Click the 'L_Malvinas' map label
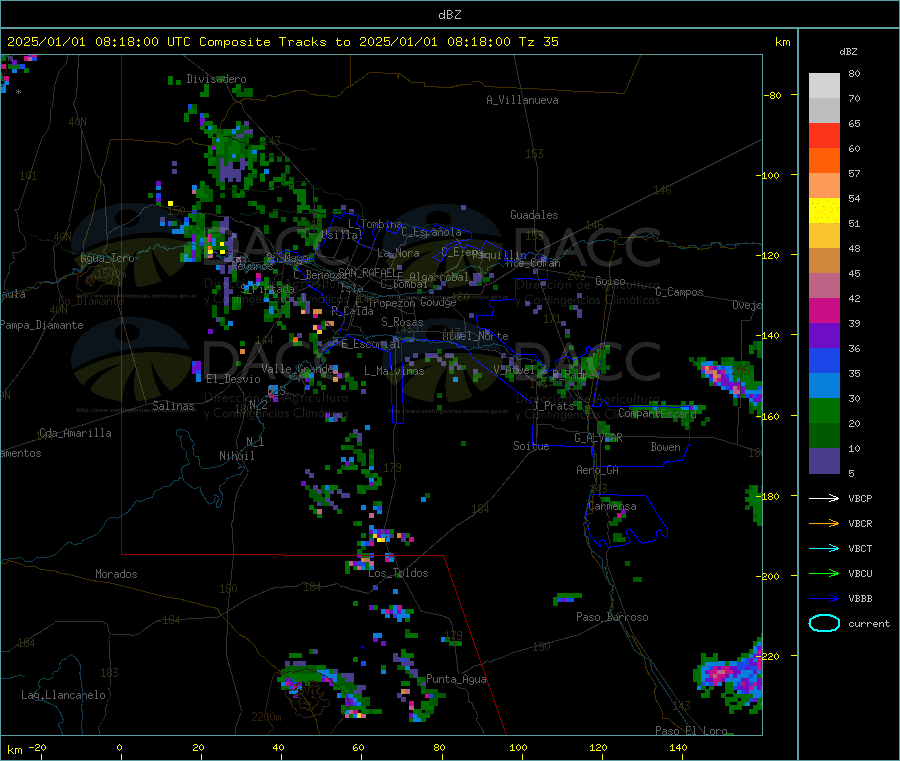Screen dimensions: 900x761 coord(394,371)
